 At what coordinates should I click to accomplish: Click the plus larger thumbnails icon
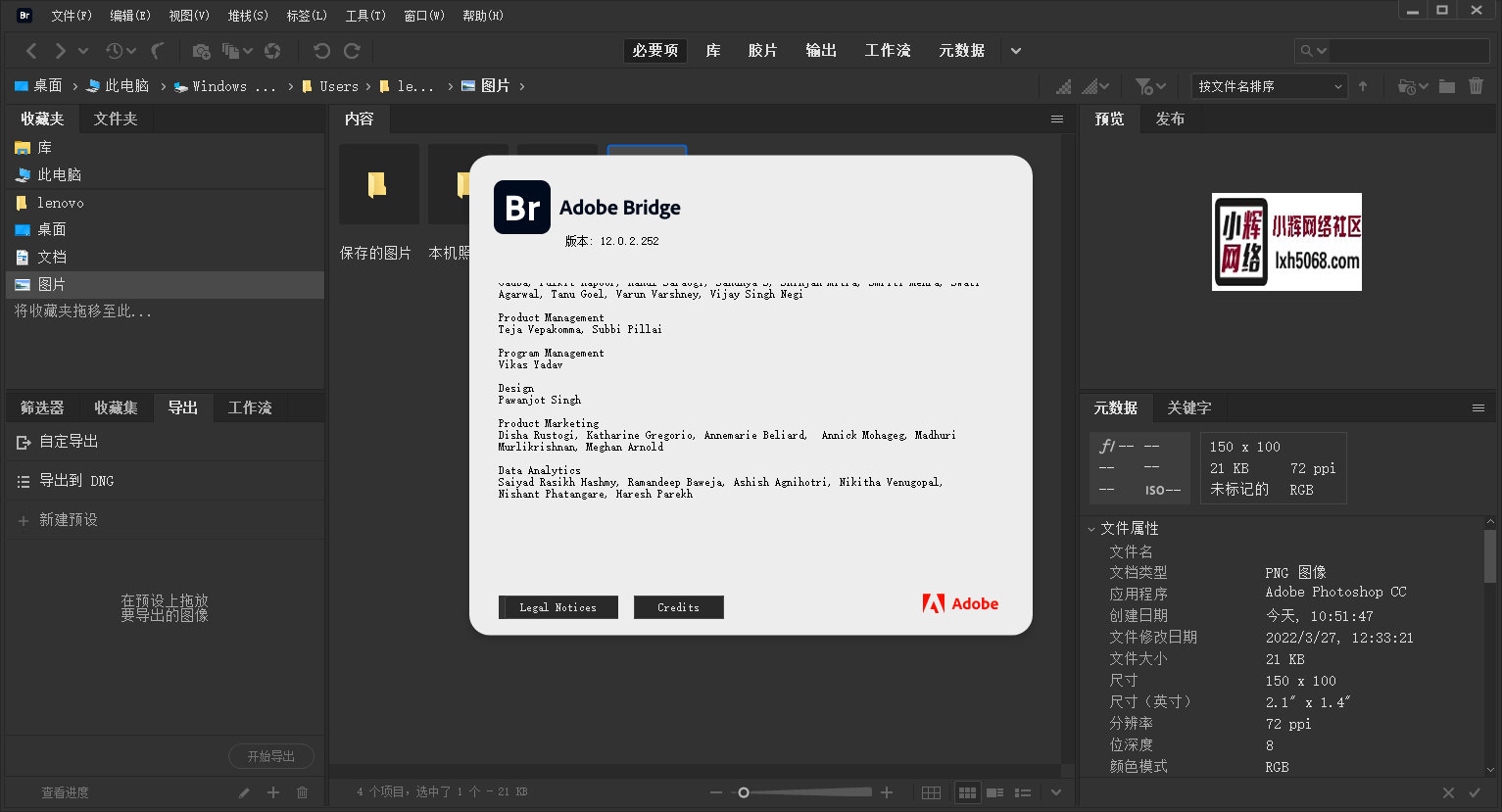[887, 792]
